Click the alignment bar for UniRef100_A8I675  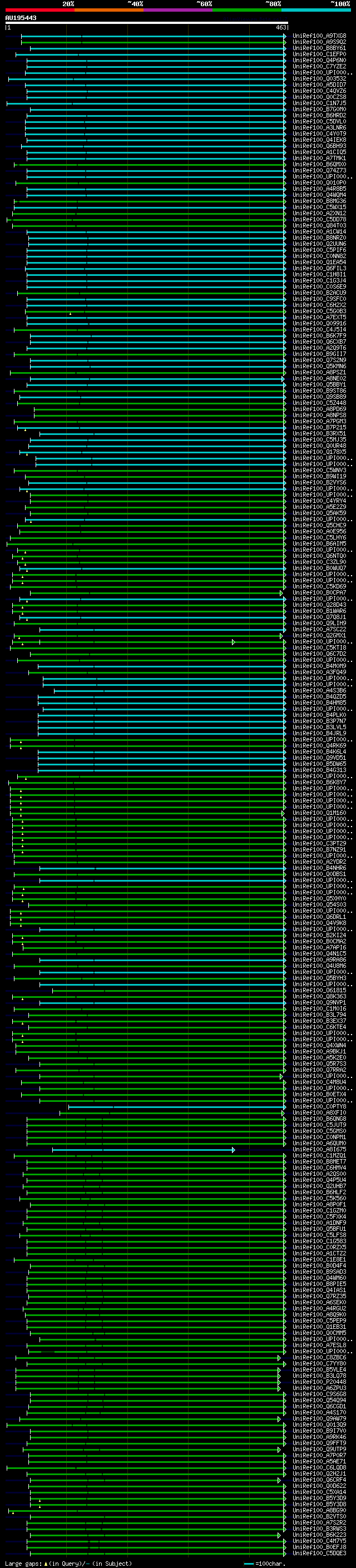[x=144, y=1150]
